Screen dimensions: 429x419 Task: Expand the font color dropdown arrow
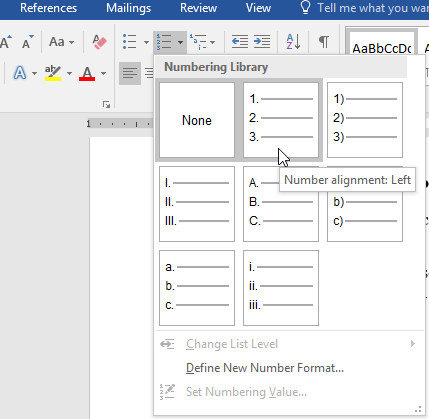[x=104, y=73]
